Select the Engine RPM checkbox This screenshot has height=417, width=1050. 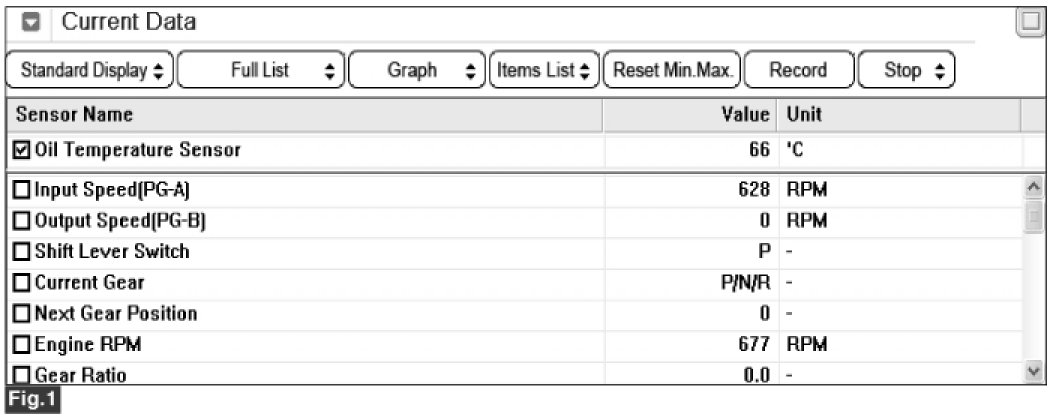click(x=21, y=345)
